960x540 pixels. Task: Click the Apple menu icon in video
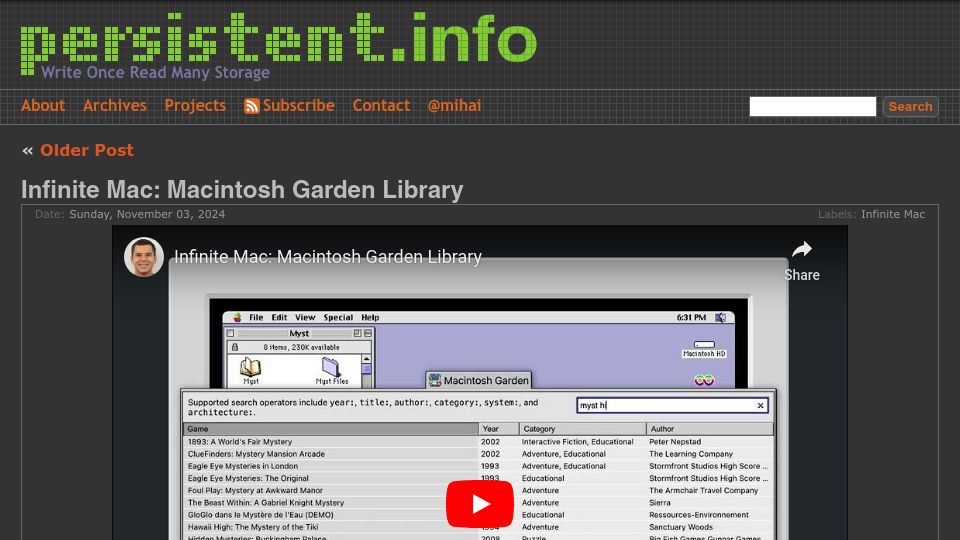(236, 317)
